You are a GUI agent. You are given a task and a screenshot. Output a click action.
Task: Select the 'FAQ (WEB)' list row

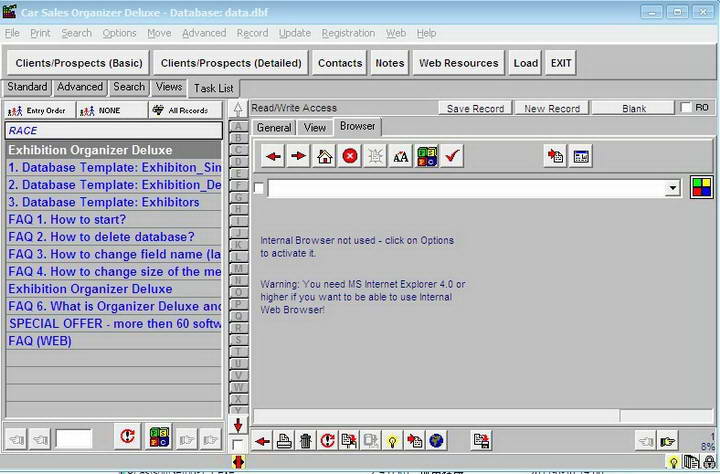pos(113,341)
